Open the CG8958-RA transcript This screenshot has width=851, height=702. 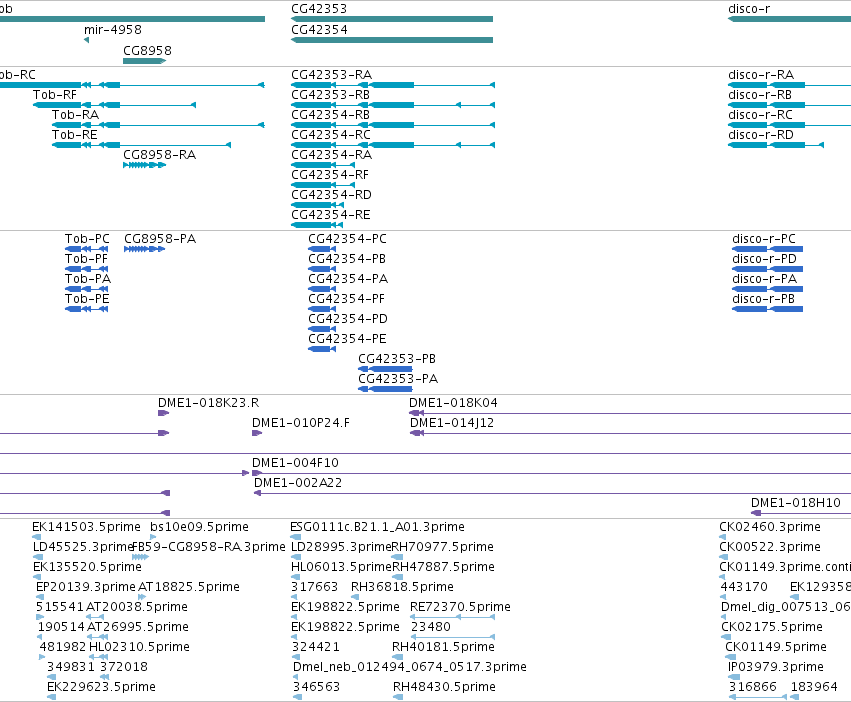coord(144,165)
